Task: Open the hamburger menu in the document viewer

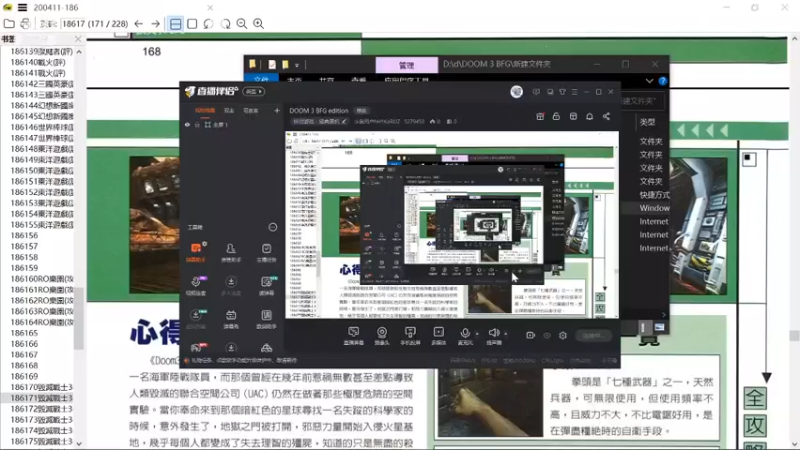Action: [22, 7]
